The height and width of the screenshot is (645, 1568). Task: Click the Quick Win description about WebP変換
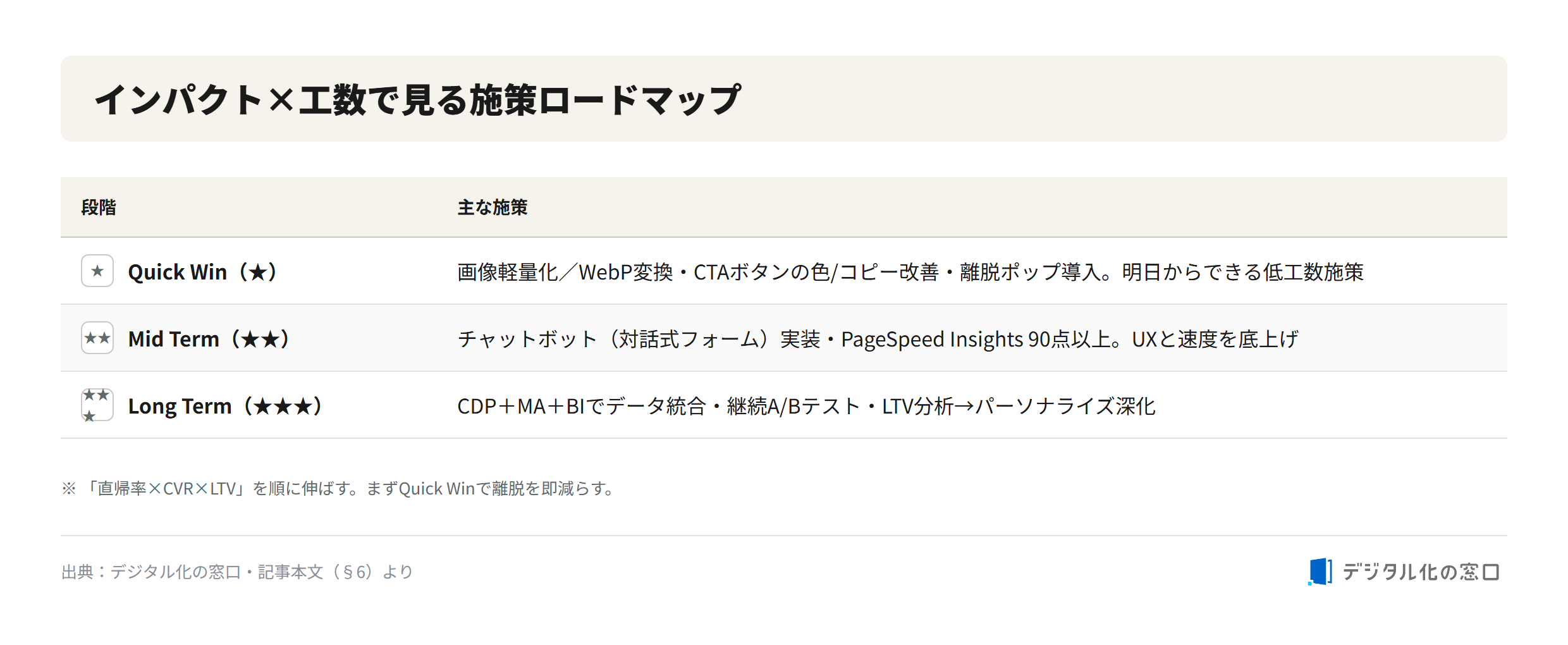click(x=910, y=272)
